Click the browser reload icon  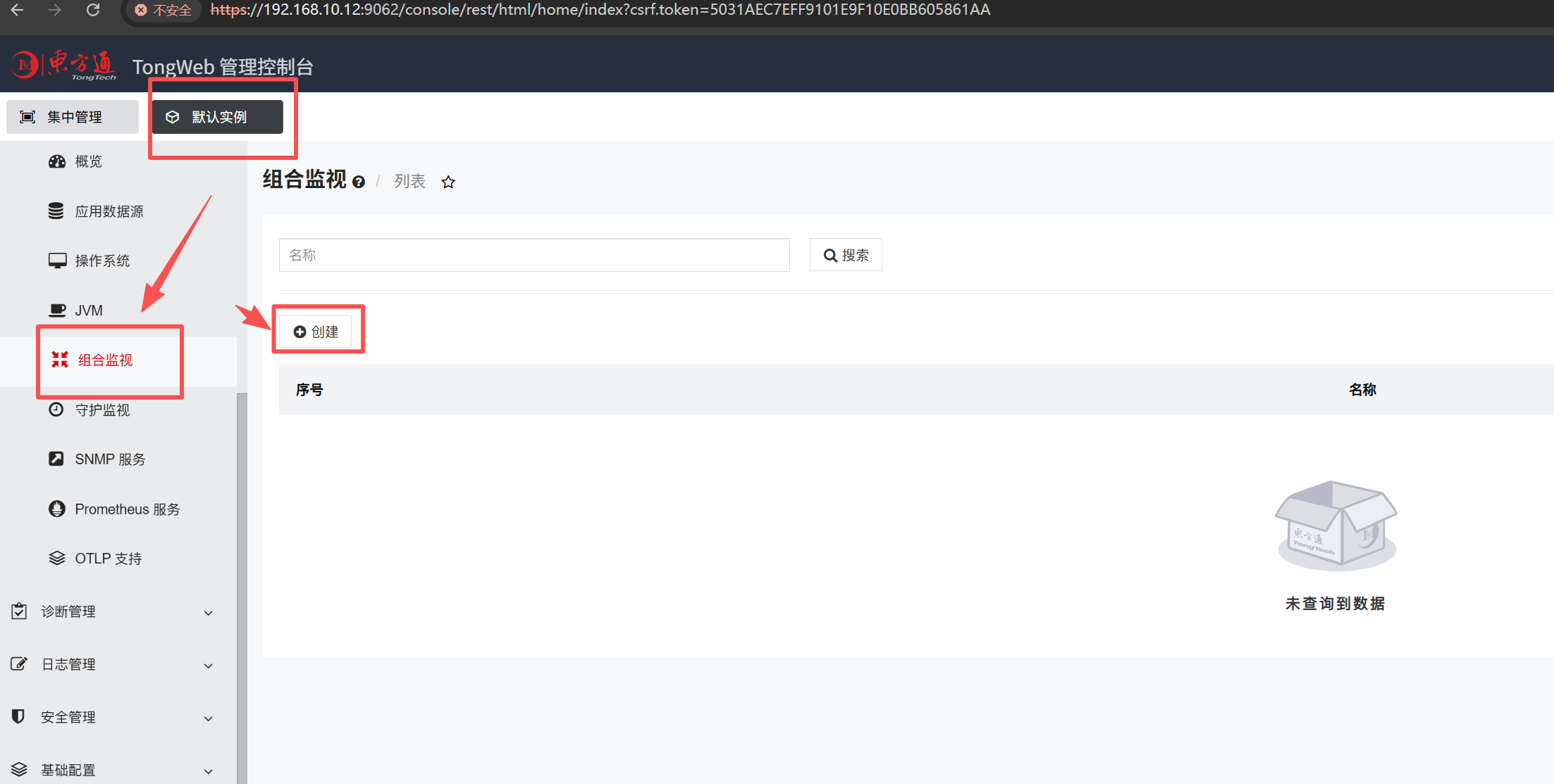click(x=93, y=10)
